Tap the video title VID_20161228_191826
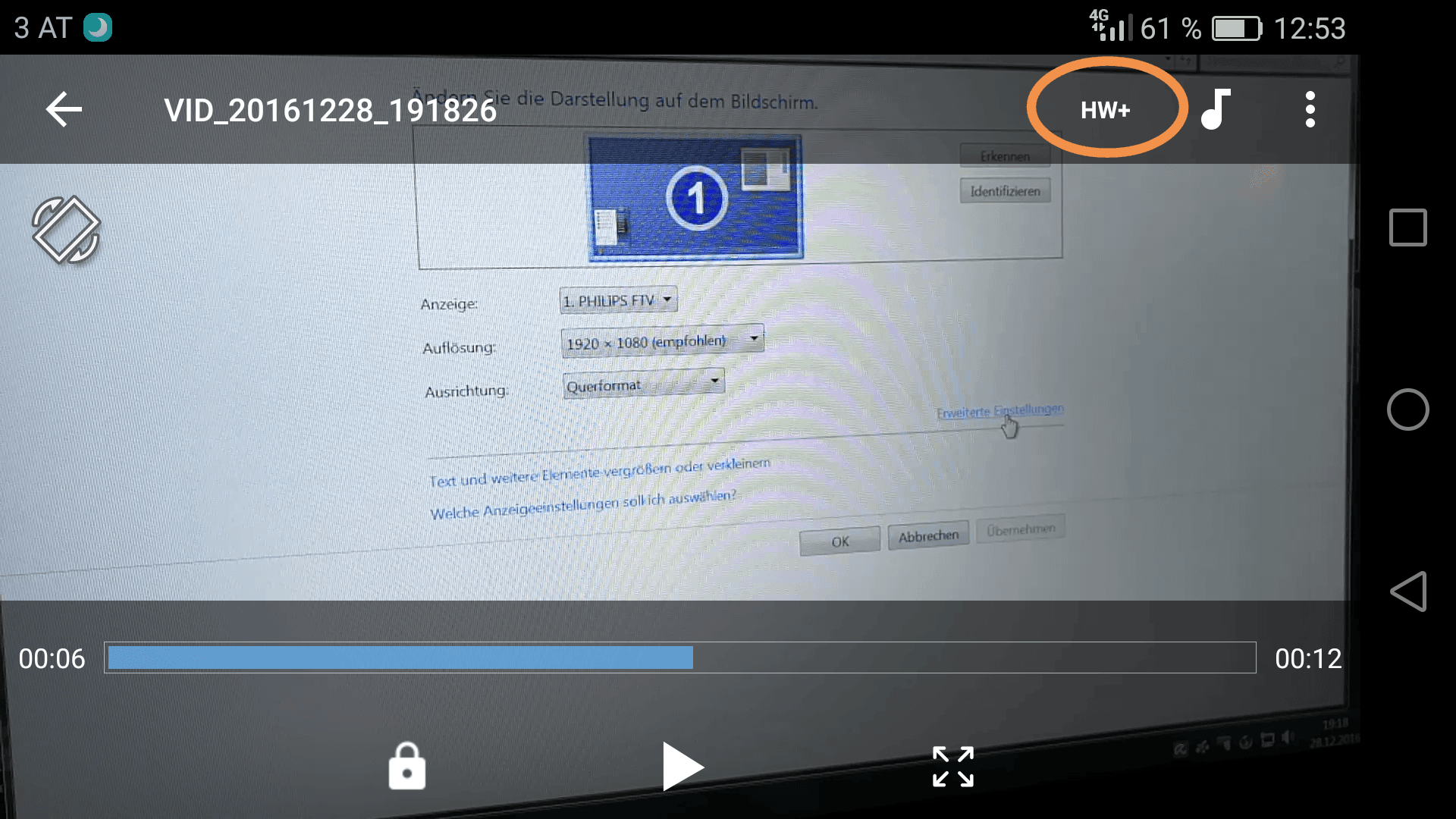Image resolution: width=1456 pixels, height=819 pixels. click(330, 111)
